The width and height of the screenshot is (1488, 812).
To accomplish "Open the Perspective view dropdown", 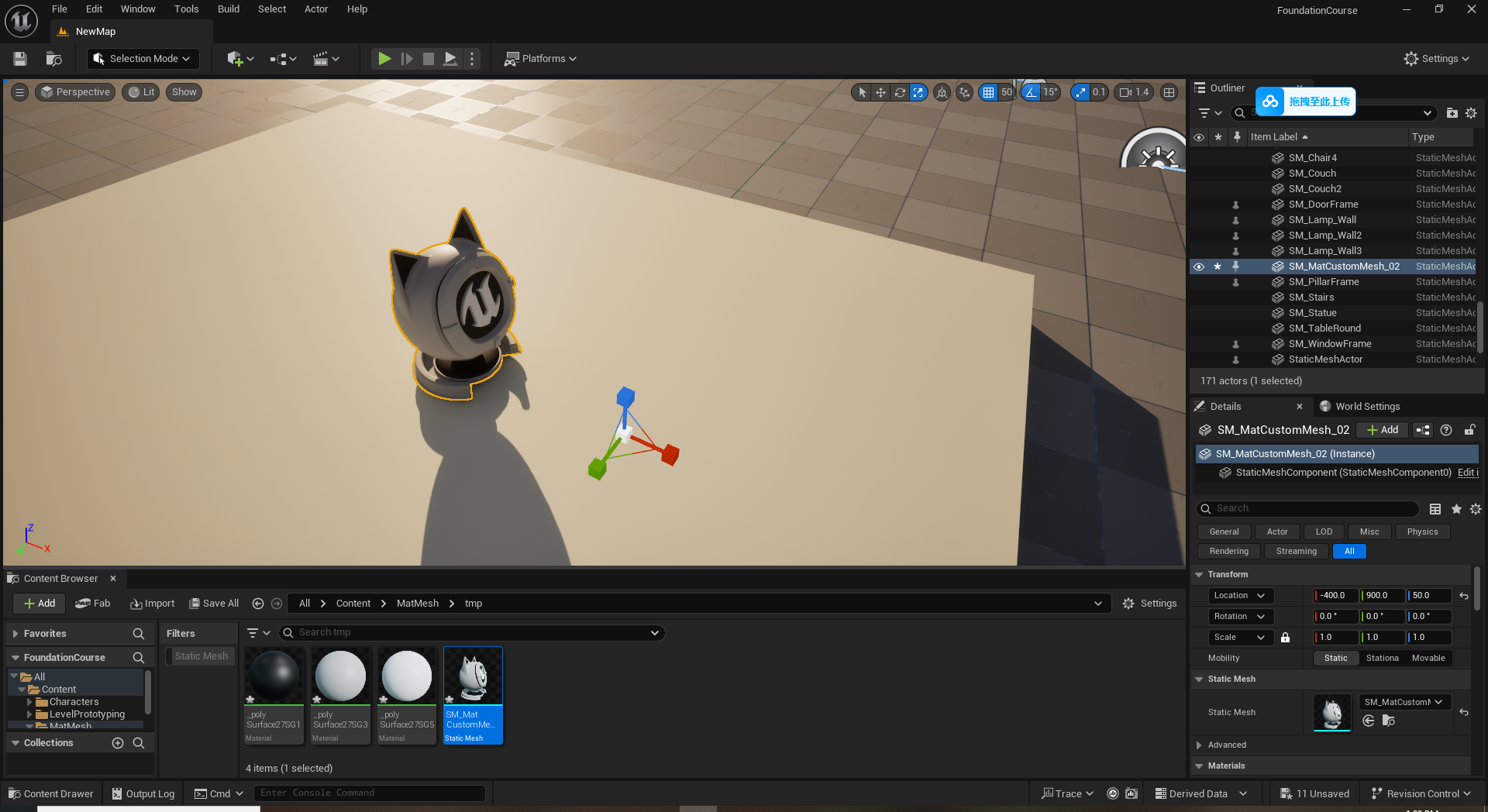I will 76,92.
